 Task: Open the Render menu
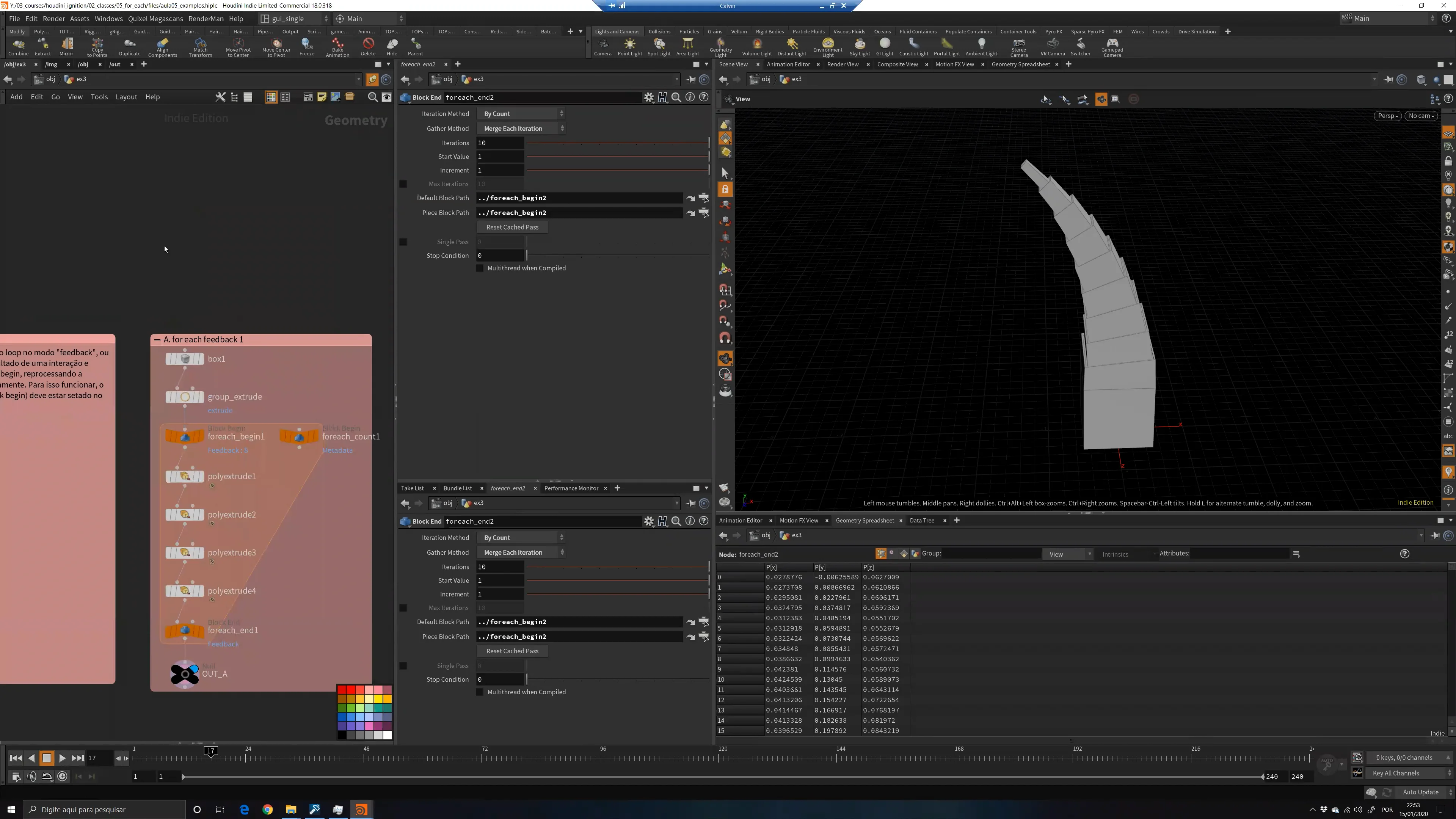[54, 19]
